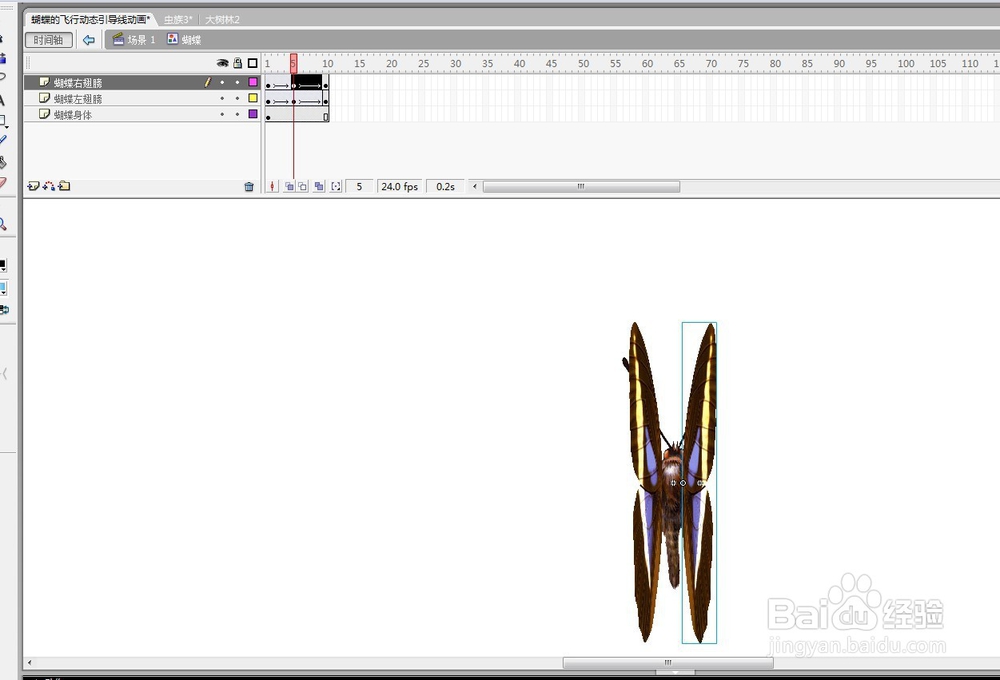Click the 蝴蝶 symbol icon in breadcrumb

[172, 39]
